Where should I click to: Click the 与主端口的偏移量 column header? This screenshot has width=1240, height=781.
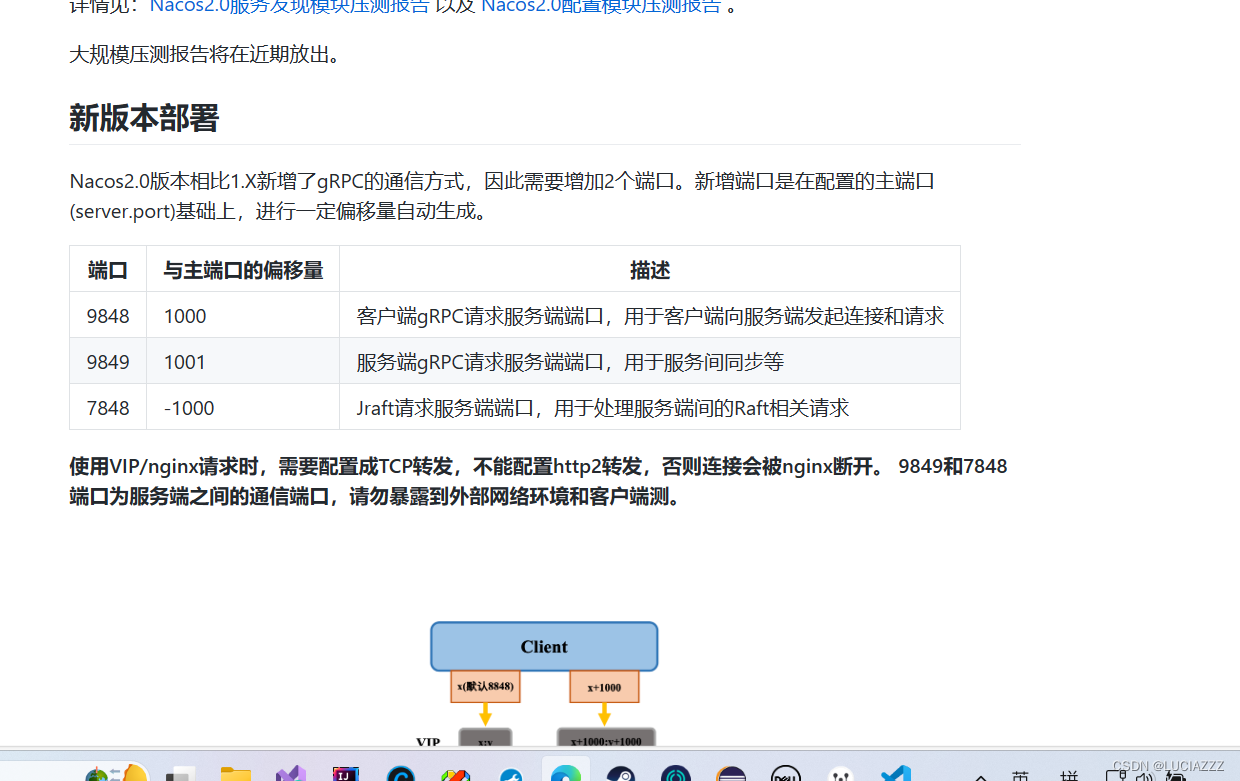(243, 269)
